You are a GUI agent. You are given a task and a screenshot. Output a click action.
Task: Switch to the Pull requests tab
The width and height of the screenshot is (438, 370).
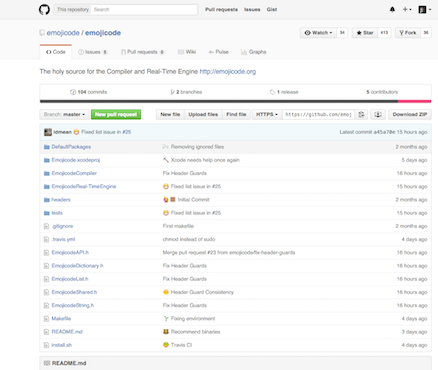pos(142,52)
